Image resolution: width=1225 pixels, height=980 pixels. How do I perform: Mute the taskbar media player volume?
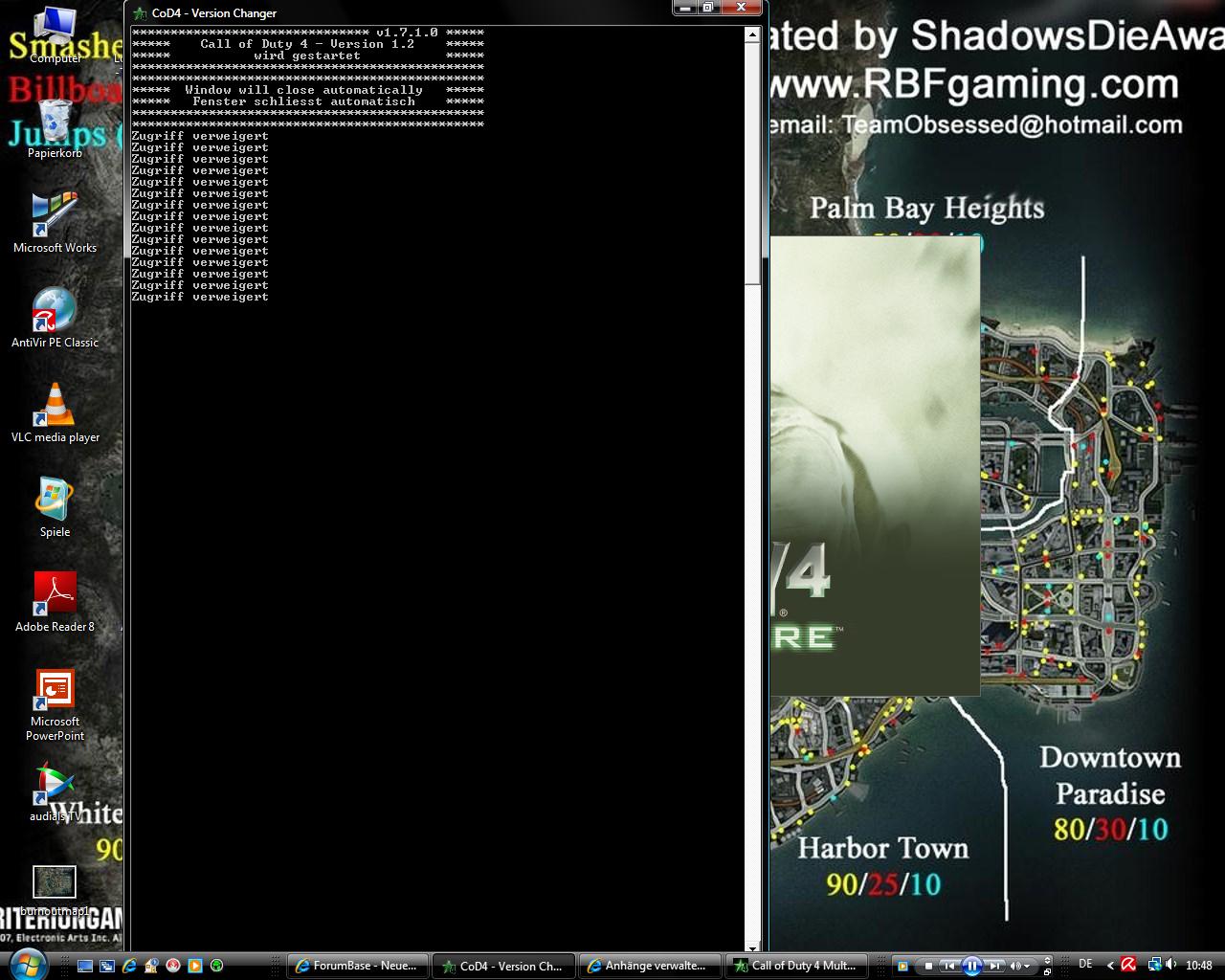click(1014, 966)
